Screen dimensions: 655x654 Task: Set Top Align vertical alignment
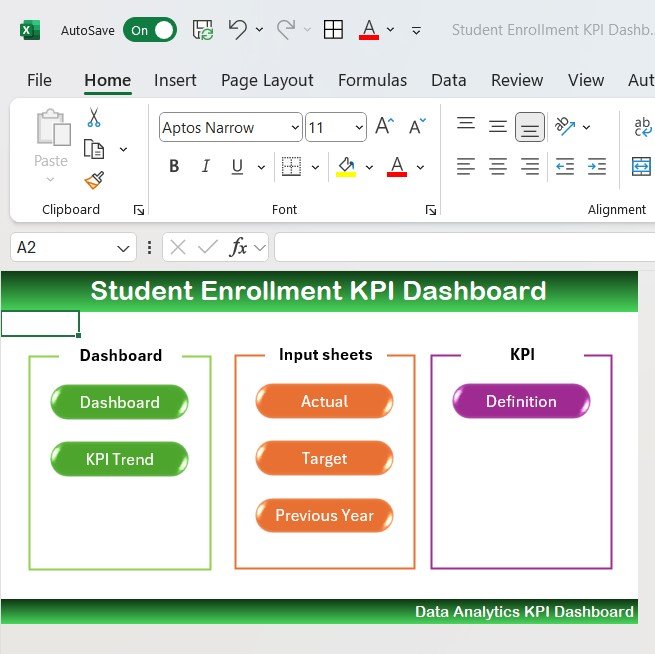466,124
